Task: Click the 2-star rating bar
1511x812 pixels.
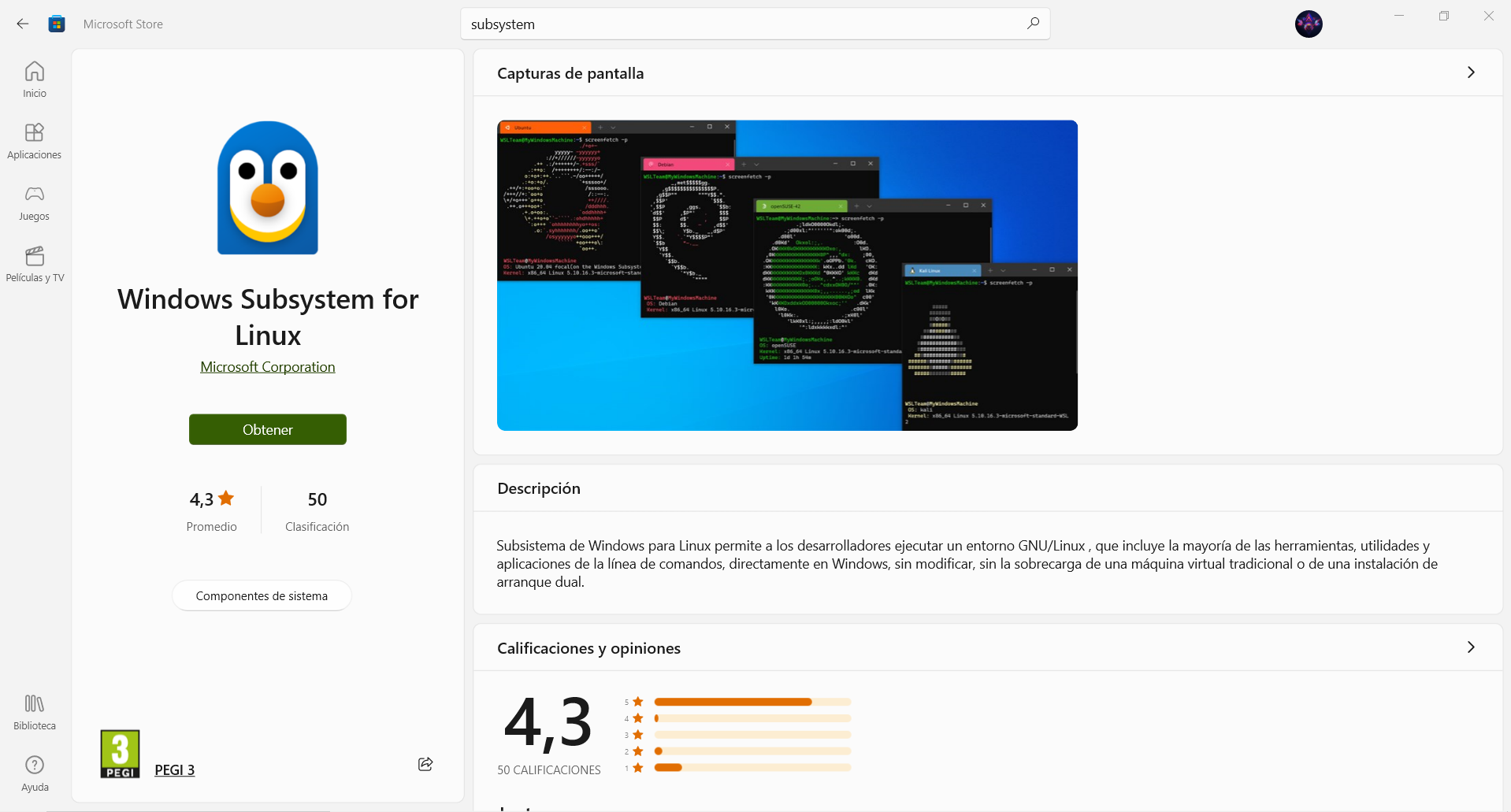Action: coord(752,751)
